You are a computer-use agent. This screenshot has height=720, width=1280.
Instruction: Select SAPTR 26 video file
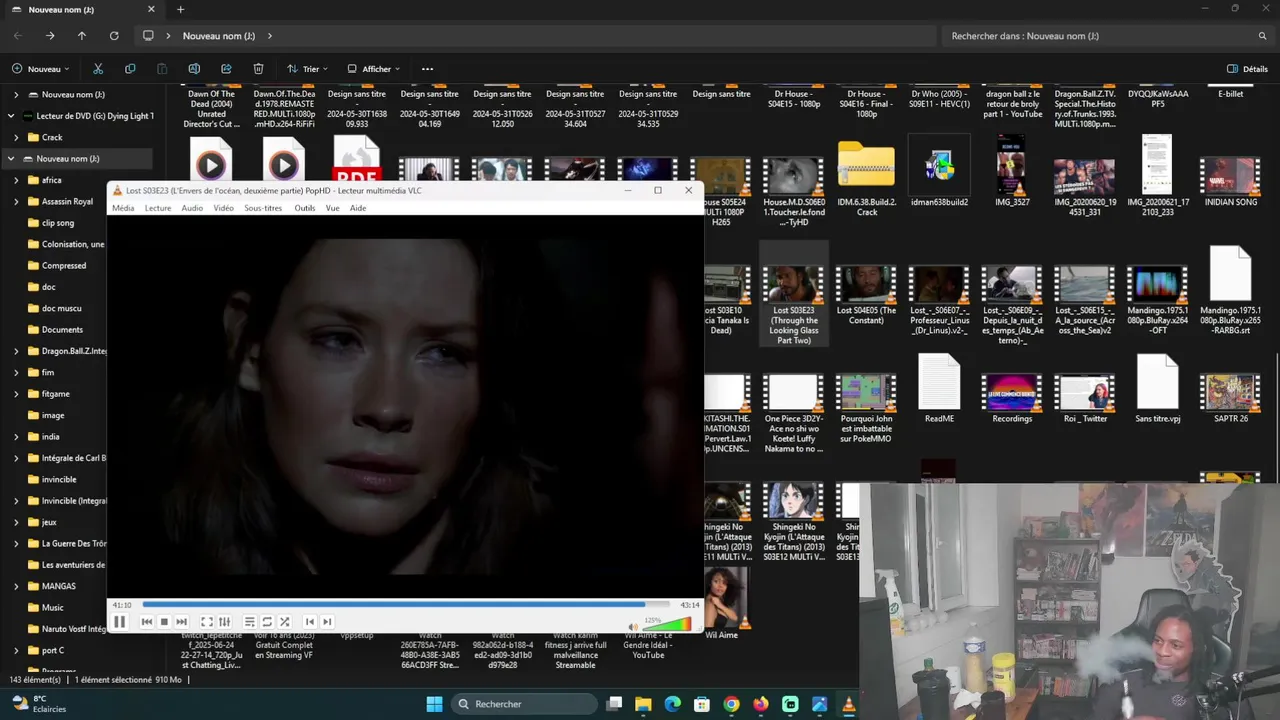click(x=1230, y=399)
